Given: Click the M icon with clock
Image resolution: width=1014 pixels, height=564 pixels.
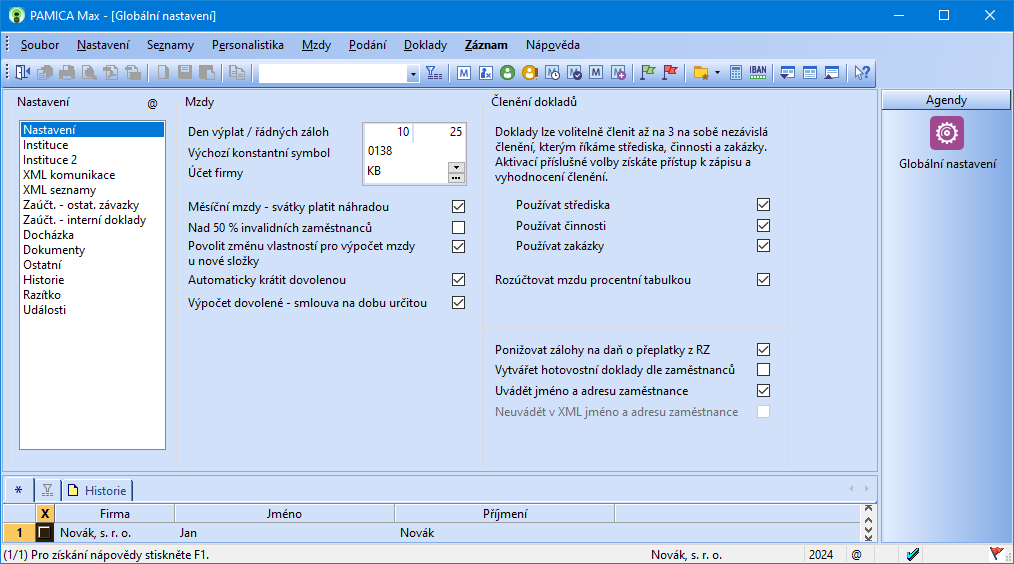Looking at the screenshot, I should 552,73.
